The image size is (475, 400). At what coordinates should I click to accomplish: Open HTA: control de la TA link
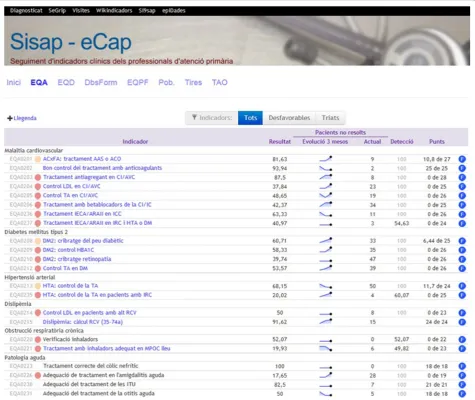click(70, 286)
